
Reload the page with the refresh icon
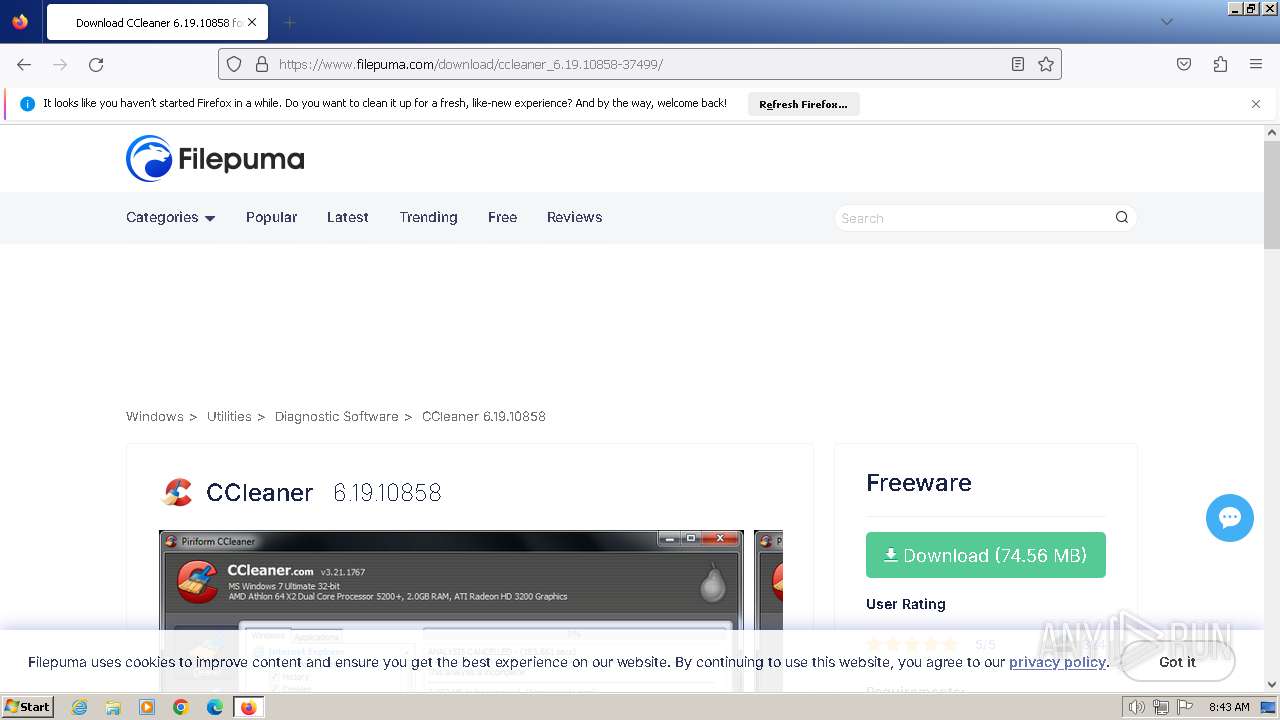(96, 64)
